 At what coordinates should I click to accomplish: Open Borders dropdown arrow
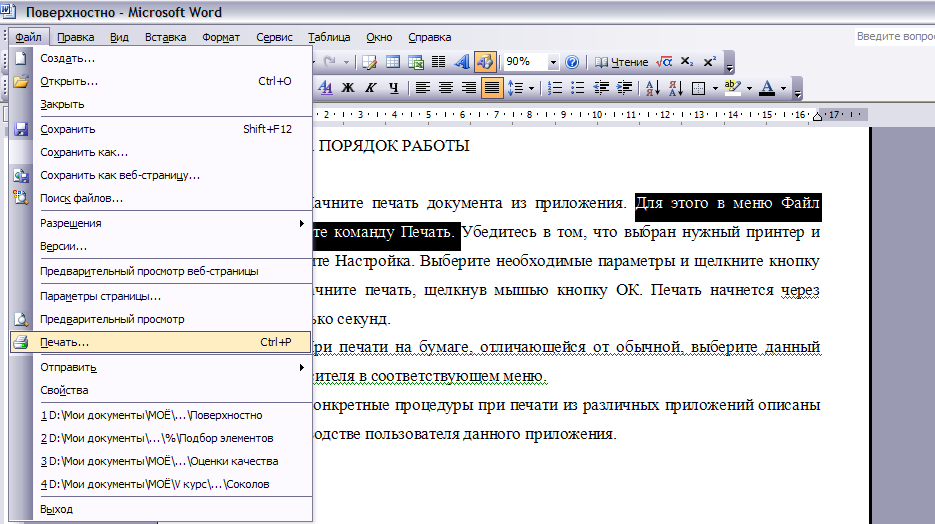click(x=715, y=89)
